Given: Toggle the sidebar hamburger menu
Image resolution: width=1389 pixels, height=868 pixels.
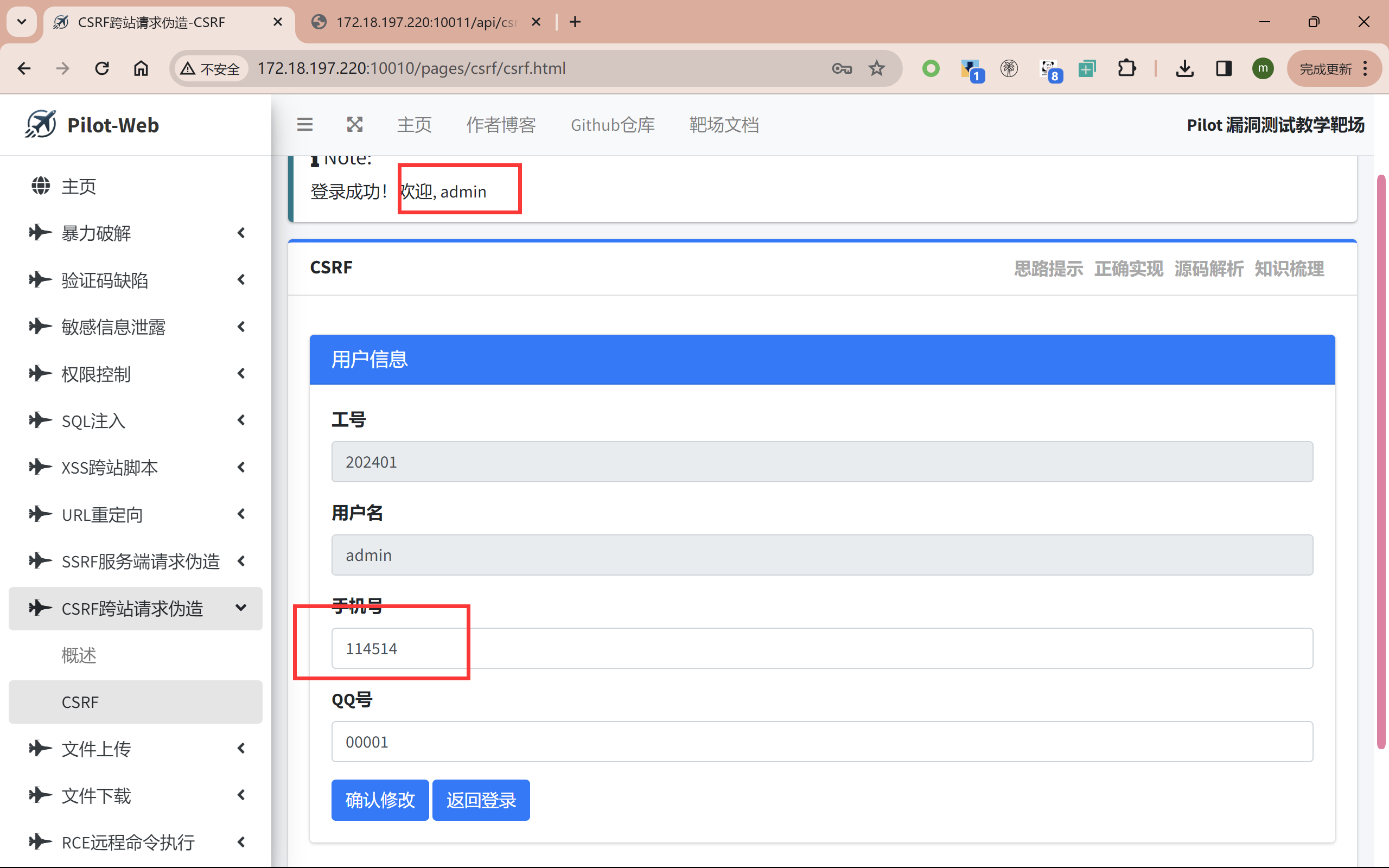Looking at the screenshot, I should click(305, 125).
